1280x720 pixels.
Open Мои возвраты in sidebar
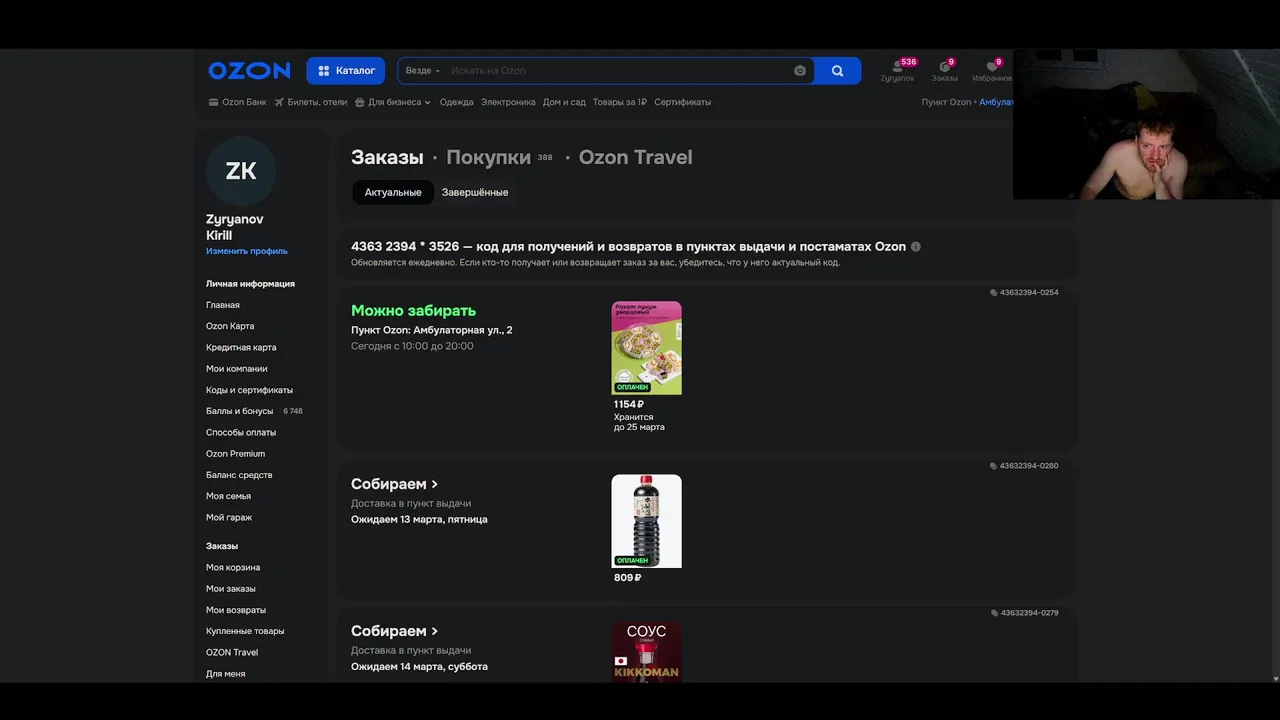pos(236,610)
